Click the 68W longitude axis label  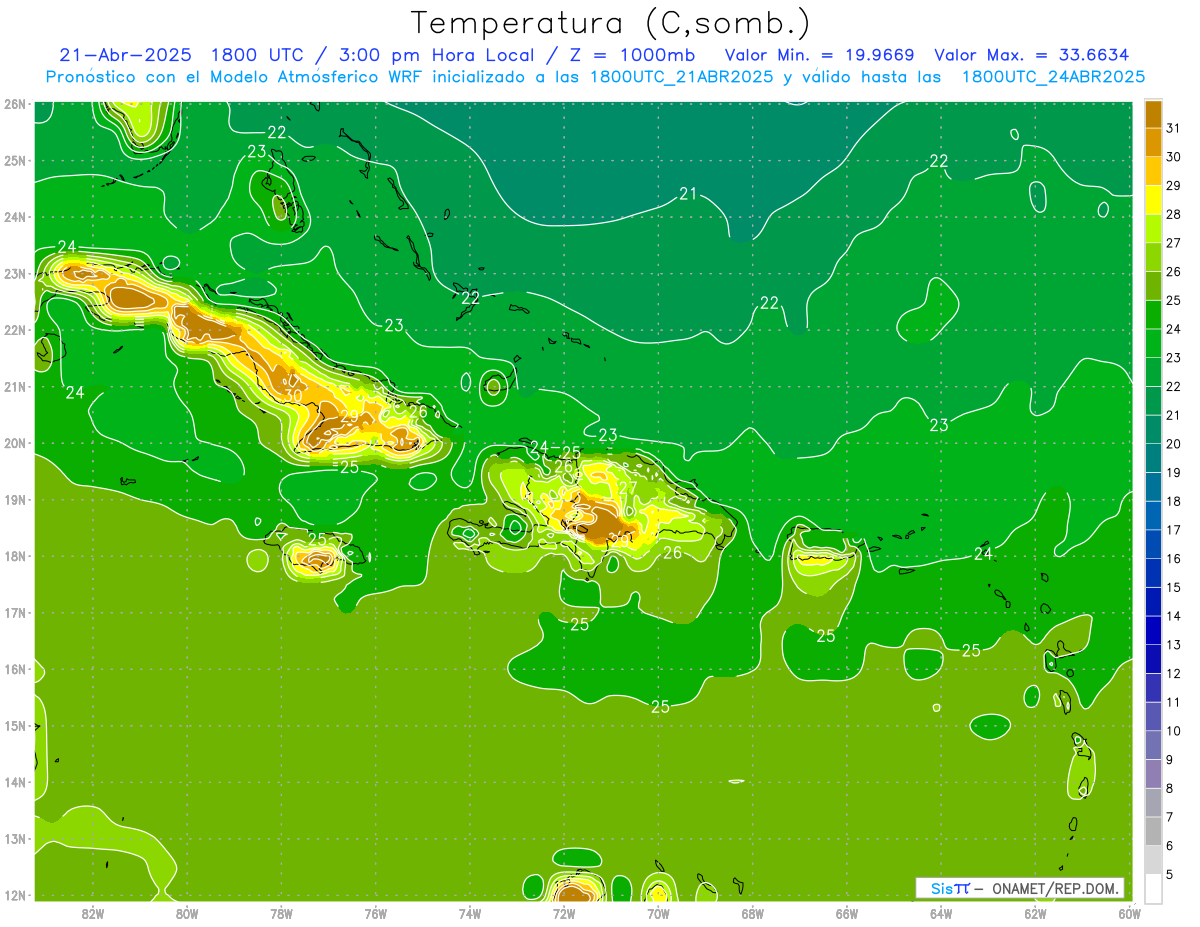(752, 913)
